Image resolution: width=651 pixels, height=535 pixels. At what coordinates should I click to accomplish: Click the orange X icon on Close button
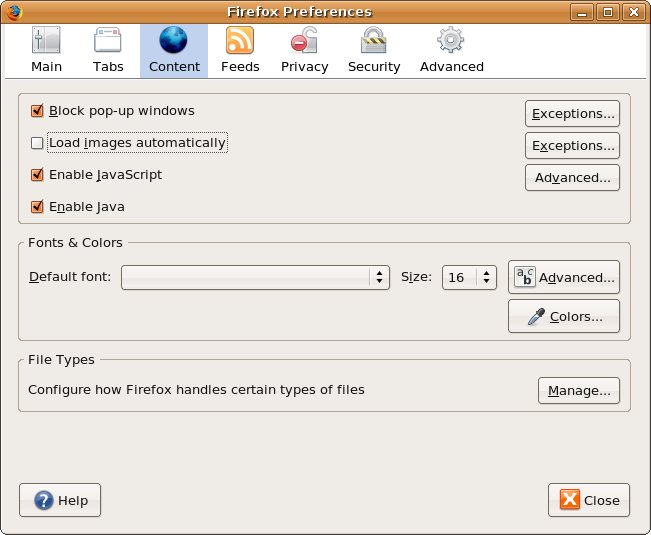pyautogui.click(x=570, y=499)
